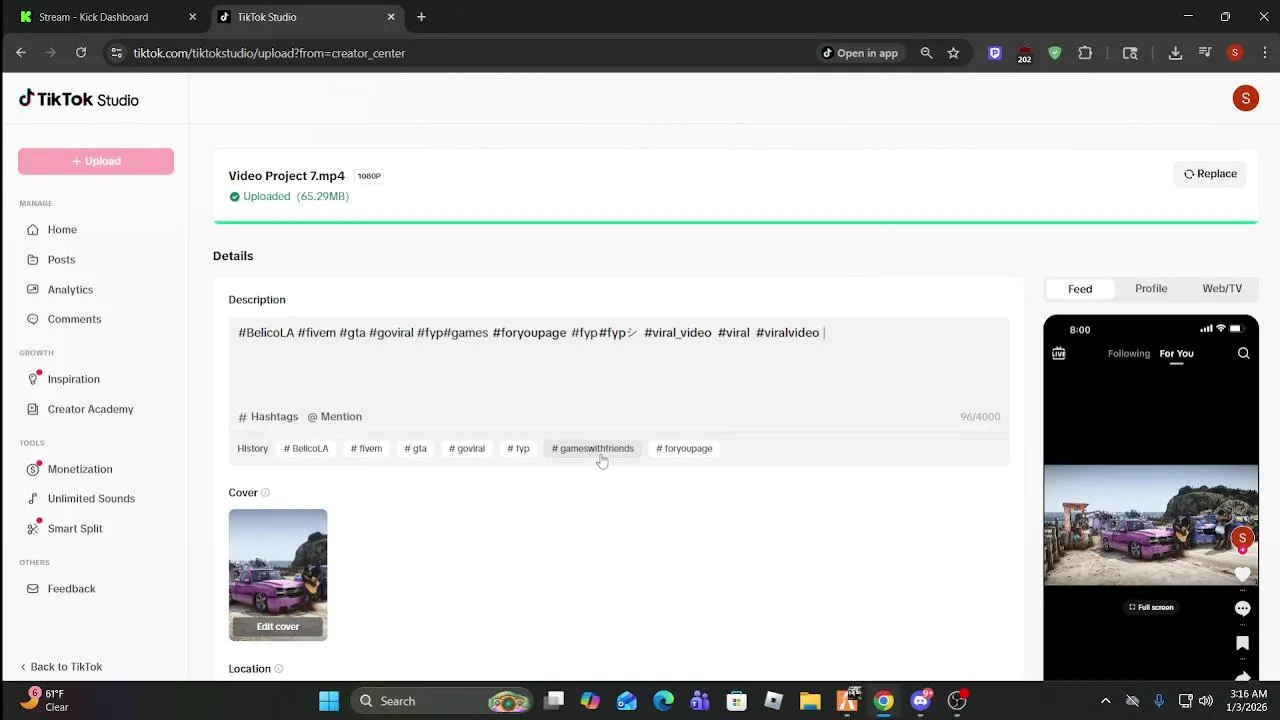The height and width of the screenshot is (720, 1280).
Task: Click the heart like icon in preview
Action: tap(1242, 575)
